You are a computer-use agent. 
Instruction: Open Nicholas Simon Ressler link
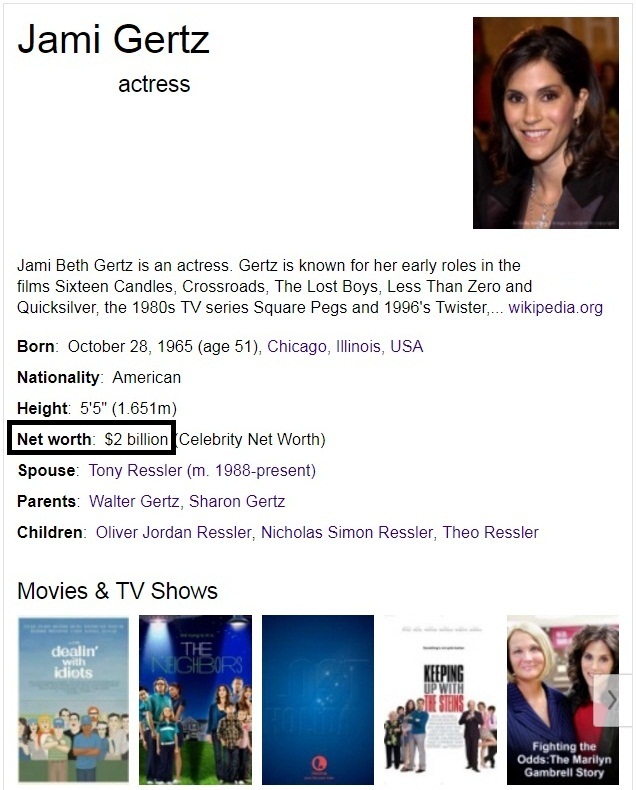coord(347,533)
